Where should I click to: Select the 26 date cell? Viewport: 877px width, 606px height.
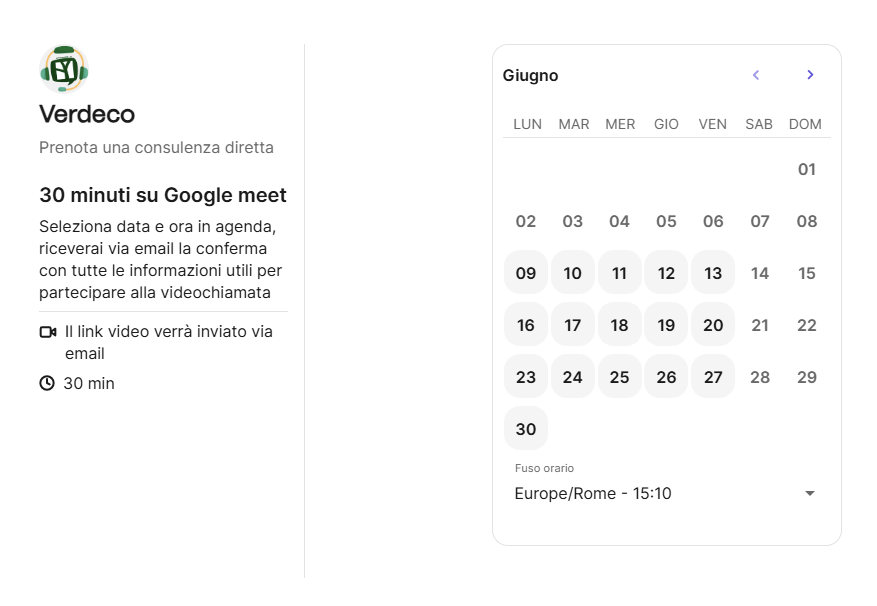(666, 377)
